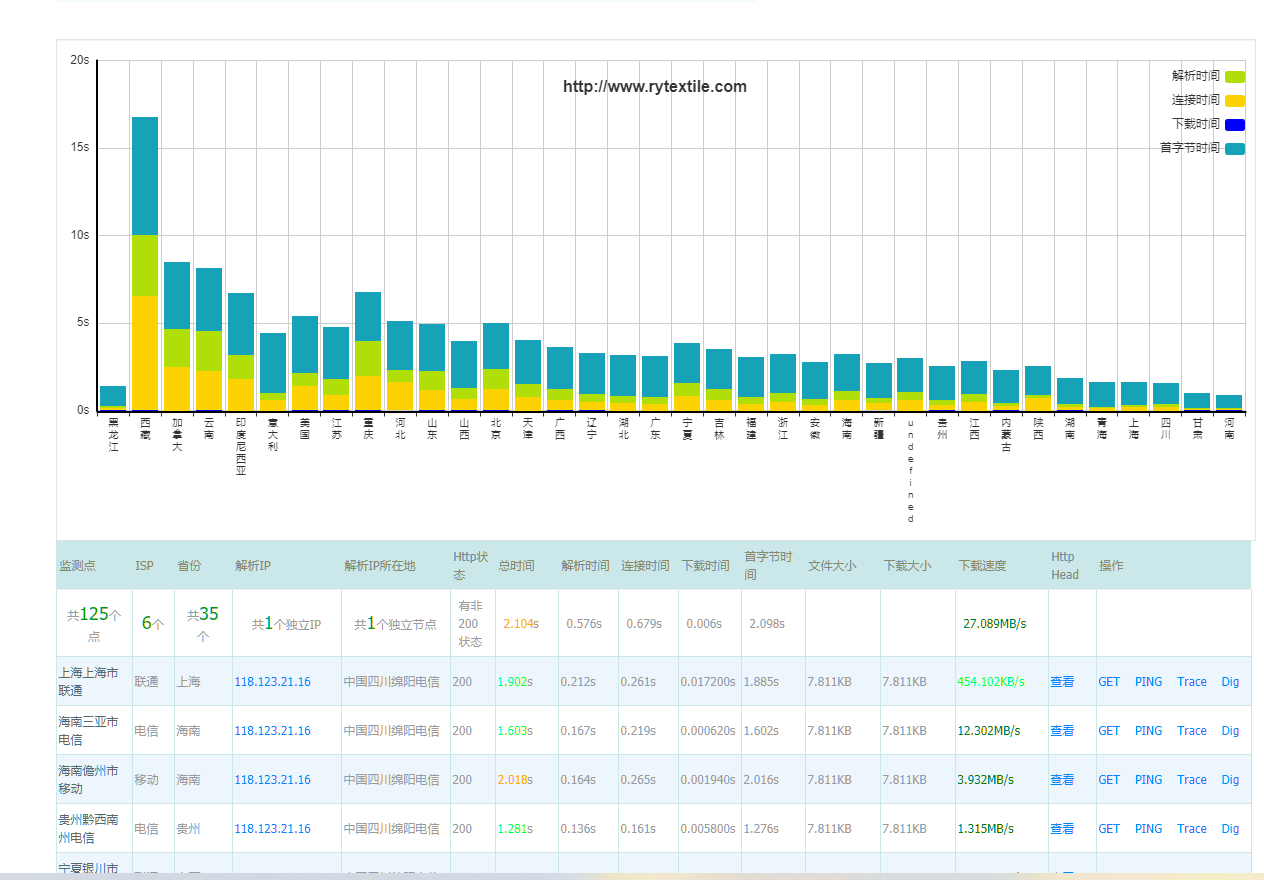Click the chart title http://www.rytextile.com

pyautogui.click(x=654, y=87)
